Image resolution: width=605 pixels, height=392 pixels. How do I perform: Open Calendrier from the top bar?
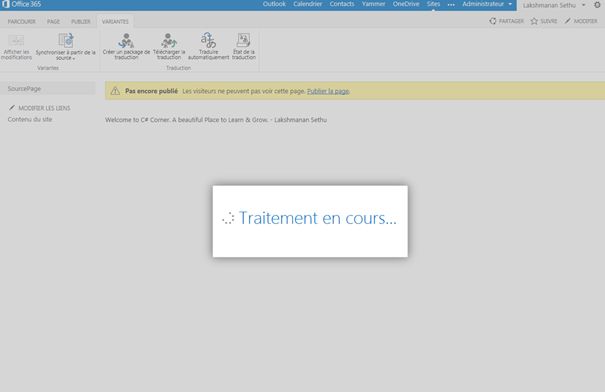point(308,4)
